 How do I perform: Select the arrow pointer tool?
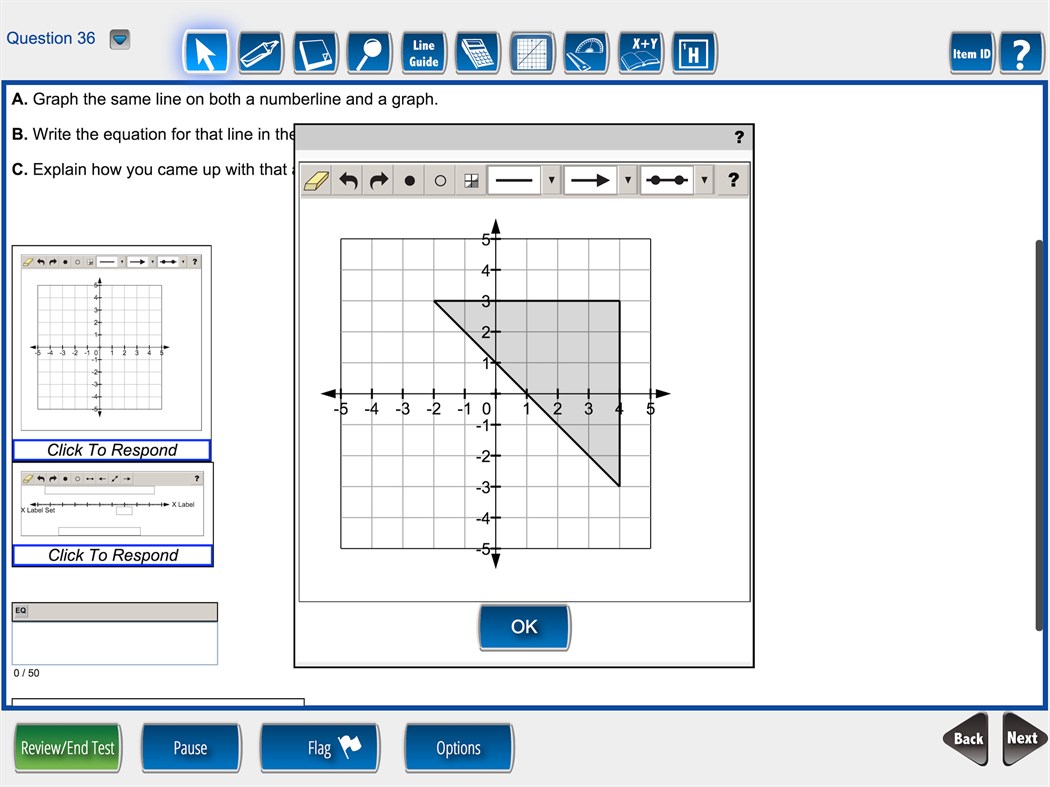206,52
